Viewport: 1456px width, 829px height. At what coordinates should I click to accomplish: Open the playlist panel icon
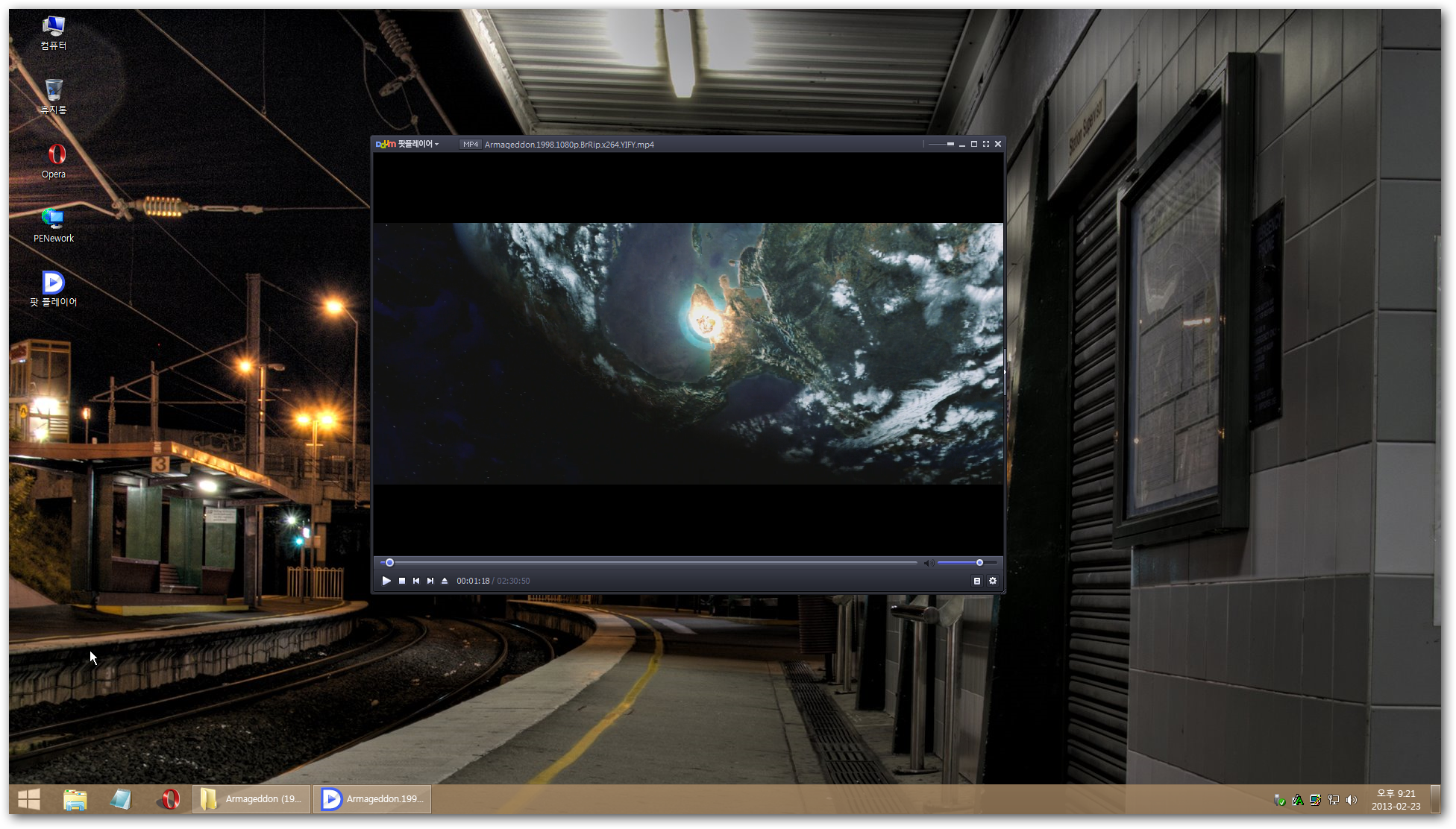click(977, 581)
